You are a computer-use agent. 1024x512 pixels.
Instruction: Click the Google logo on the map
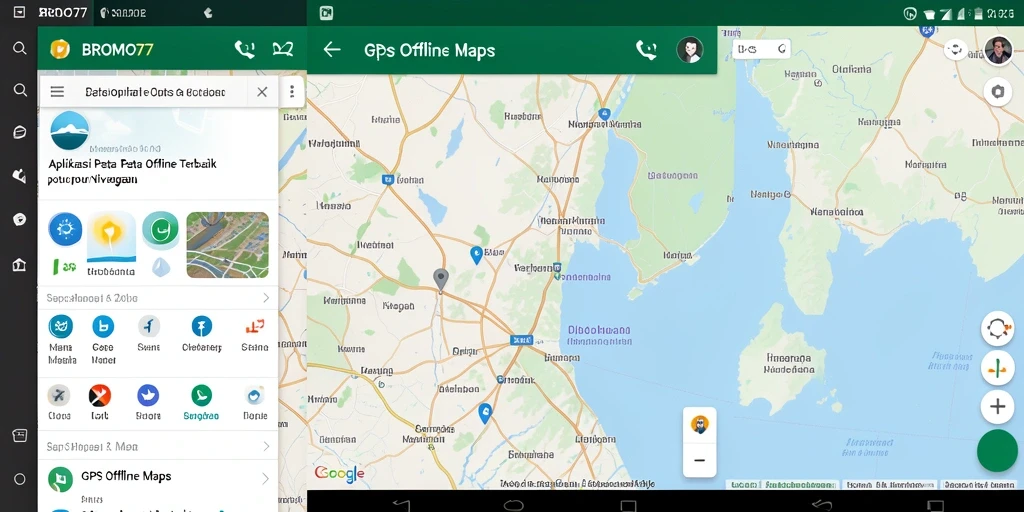pos(340,473)
